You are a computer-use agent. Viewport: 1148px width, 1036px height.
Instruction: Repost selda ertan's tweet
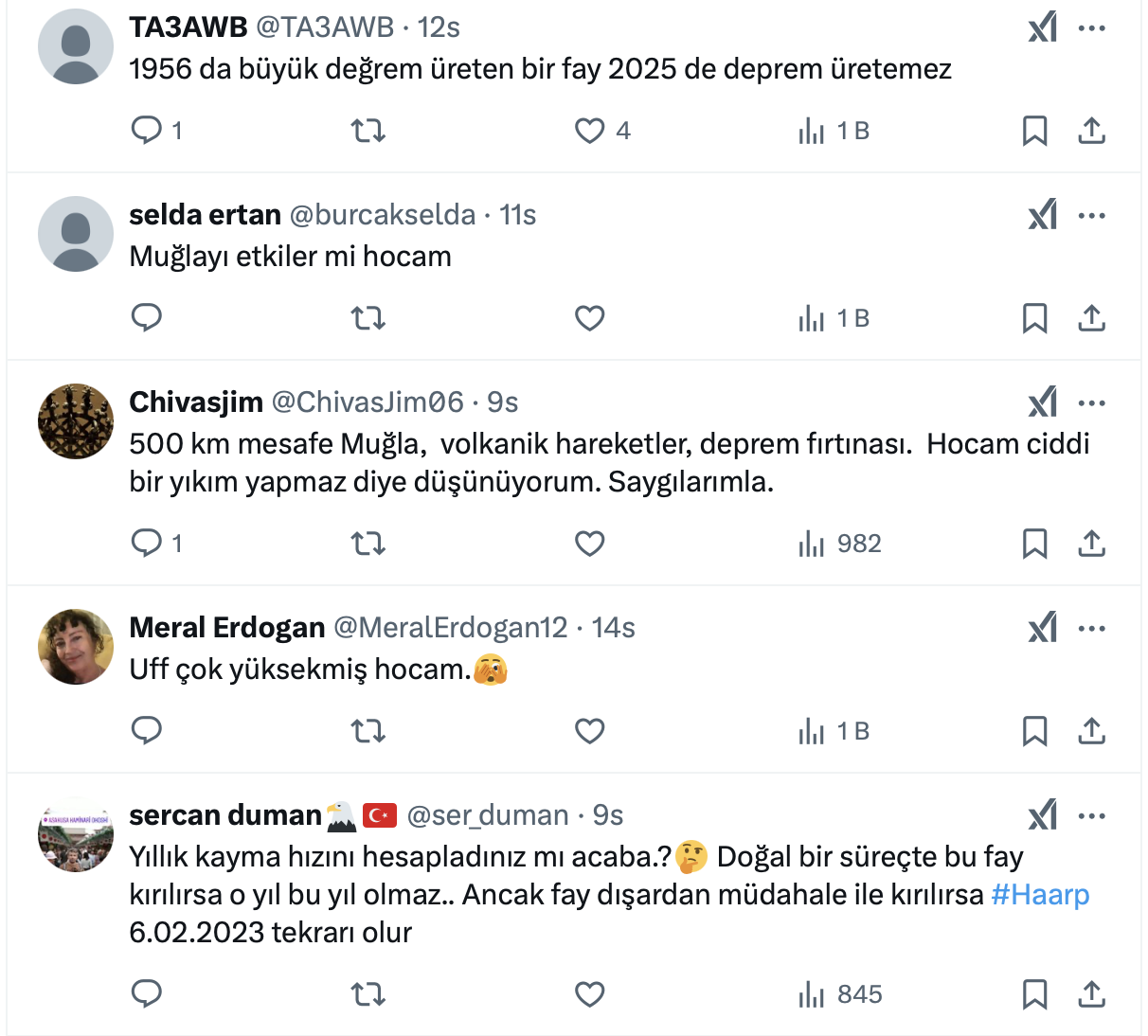[368, 318]
